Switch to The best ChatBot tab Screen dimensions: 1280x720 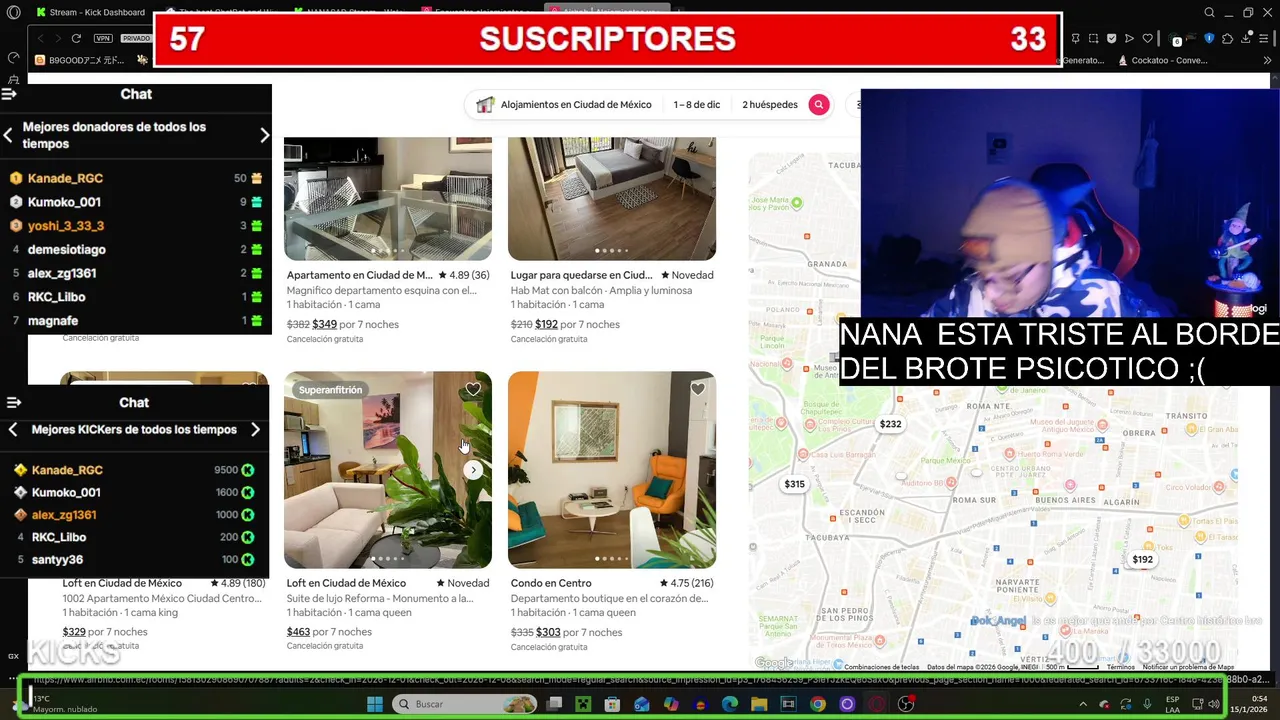point(220,12)
